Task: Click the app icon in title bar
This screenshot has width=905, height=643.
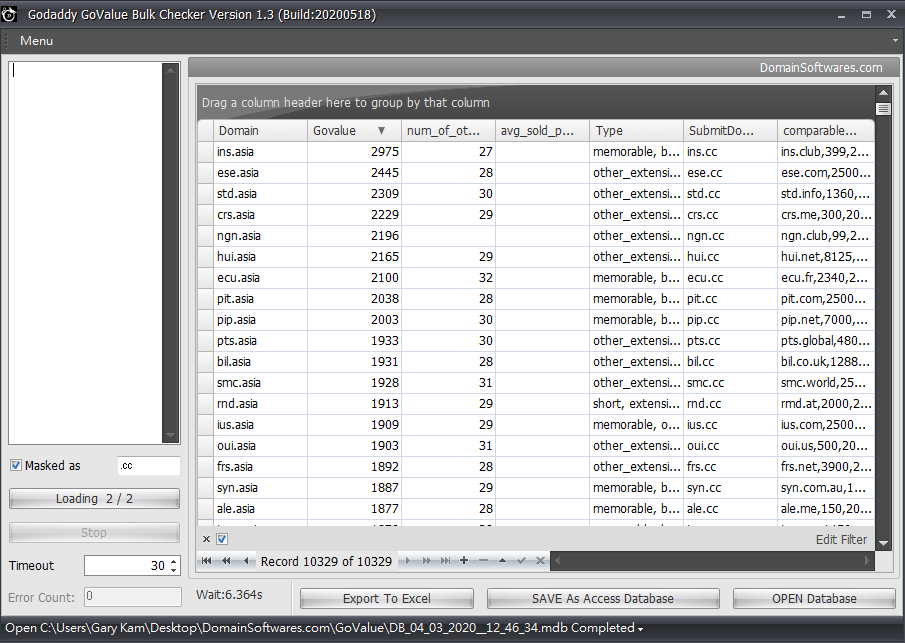Action: [9, 14]
